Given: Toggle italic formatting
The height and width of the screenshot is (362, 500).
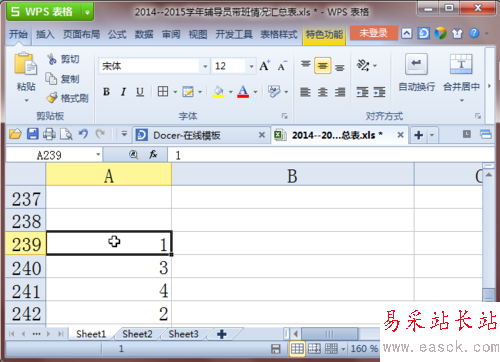Looking at the screenshot, I should click(123, 92).
